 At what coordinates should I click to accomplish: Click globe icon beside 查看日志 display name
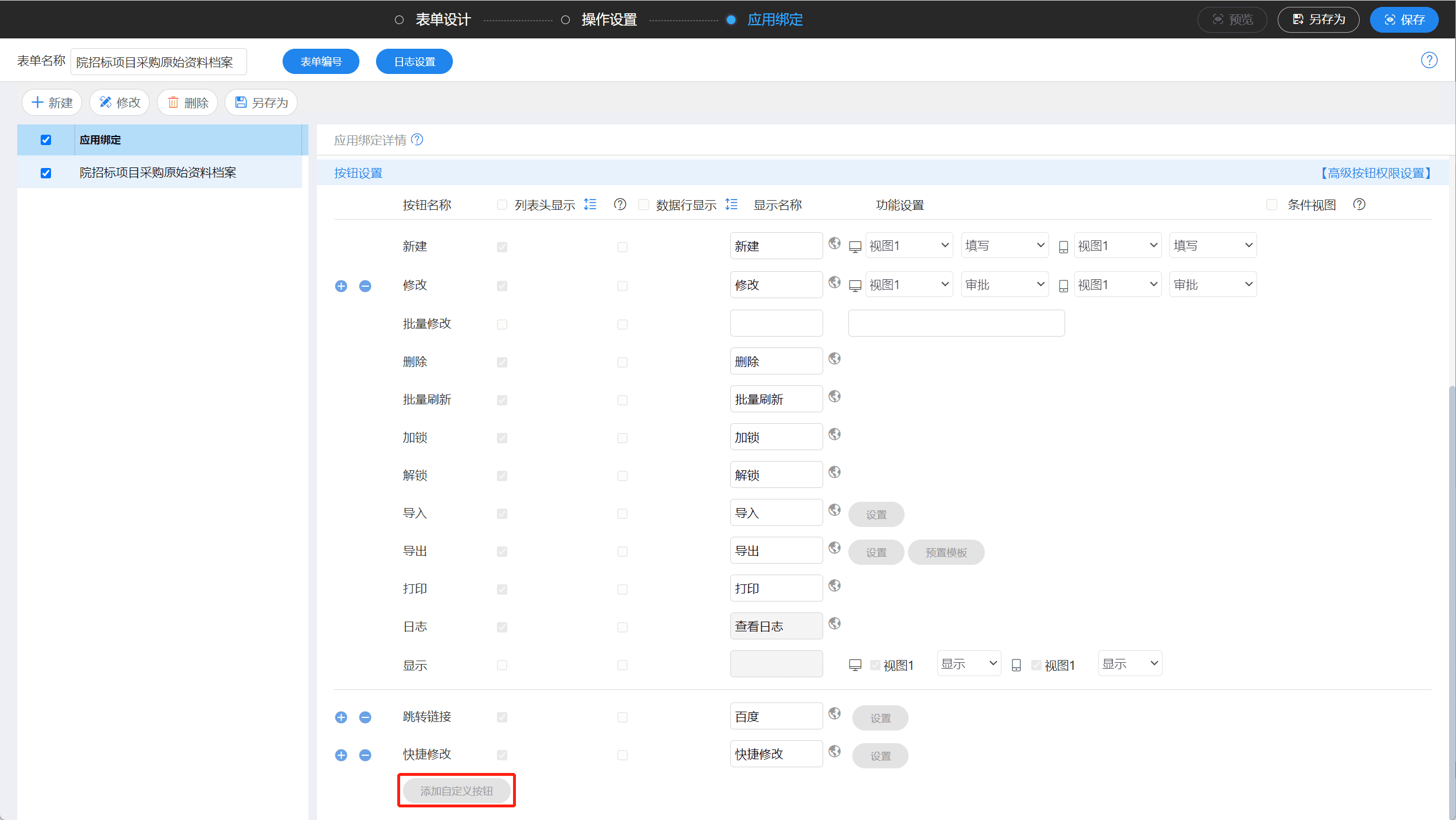point(835,623)
